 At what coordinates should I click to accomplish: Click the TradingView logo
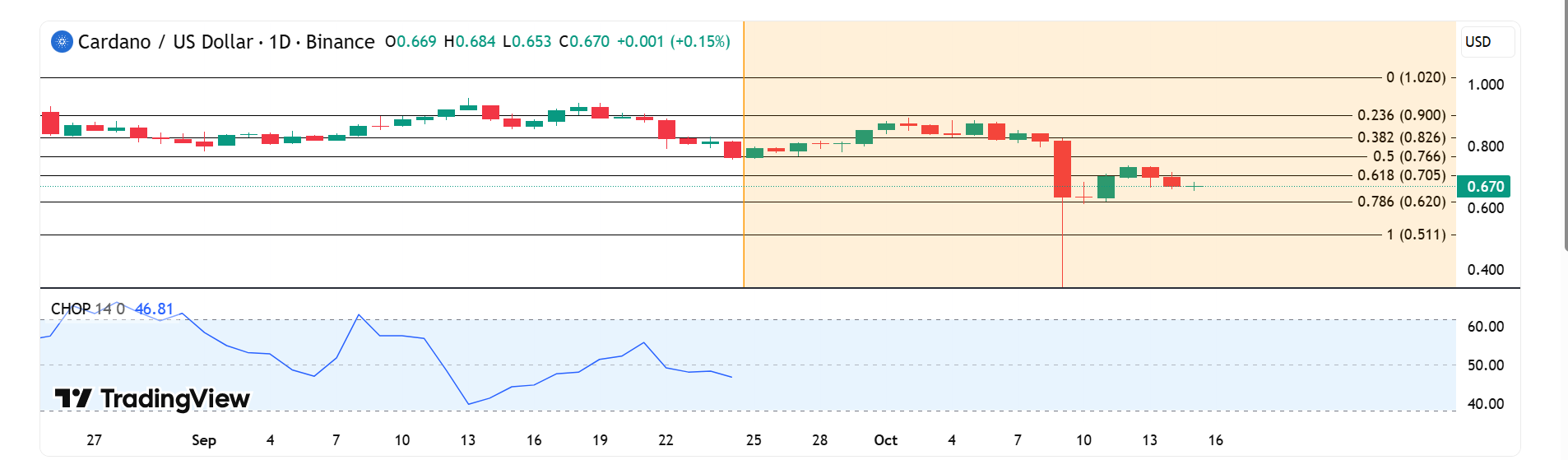[152, 399]
